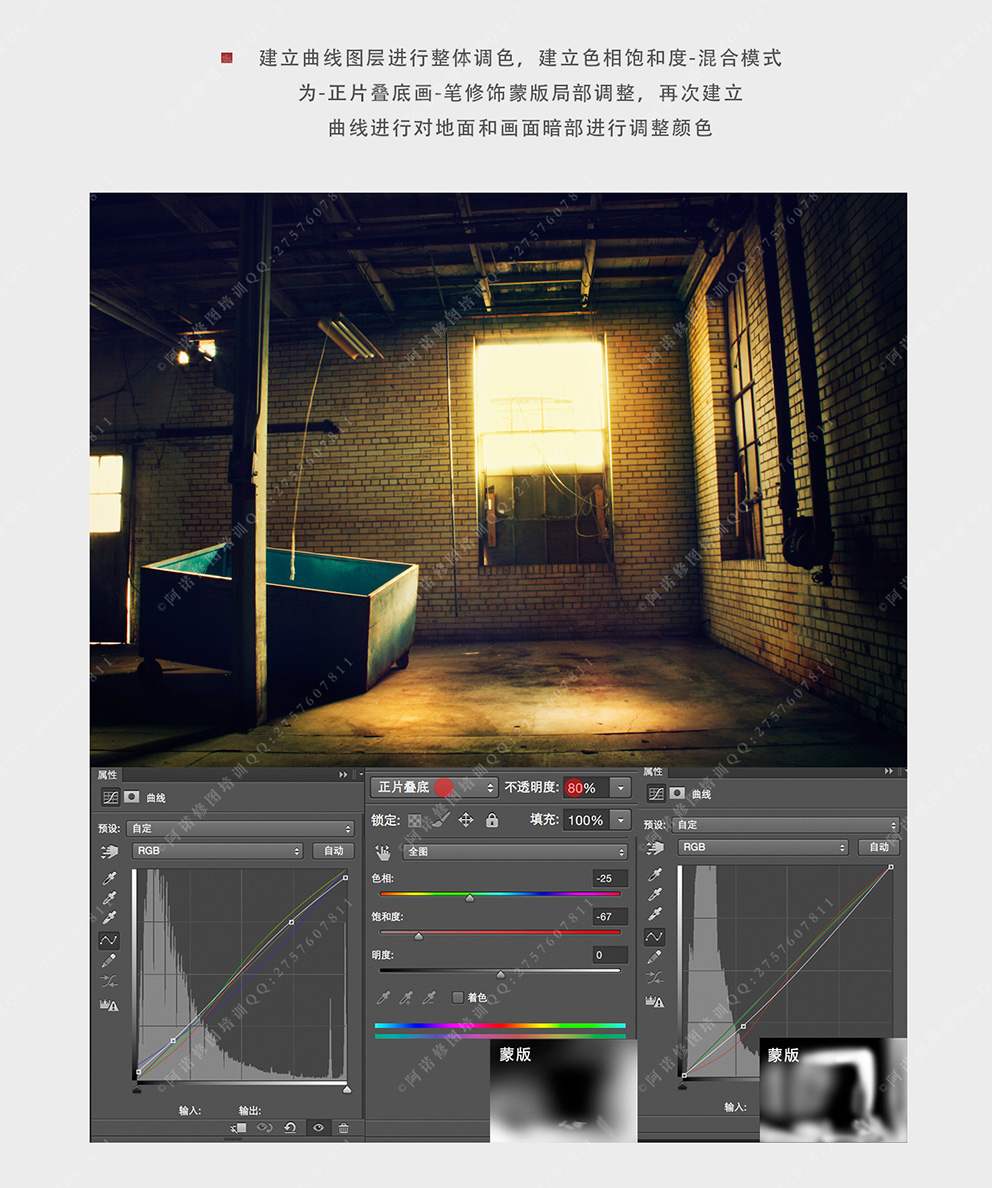Open RGB channel dropdown in right curves panel
This screenshot has width=992, height=1188.
tap(763, 847)
